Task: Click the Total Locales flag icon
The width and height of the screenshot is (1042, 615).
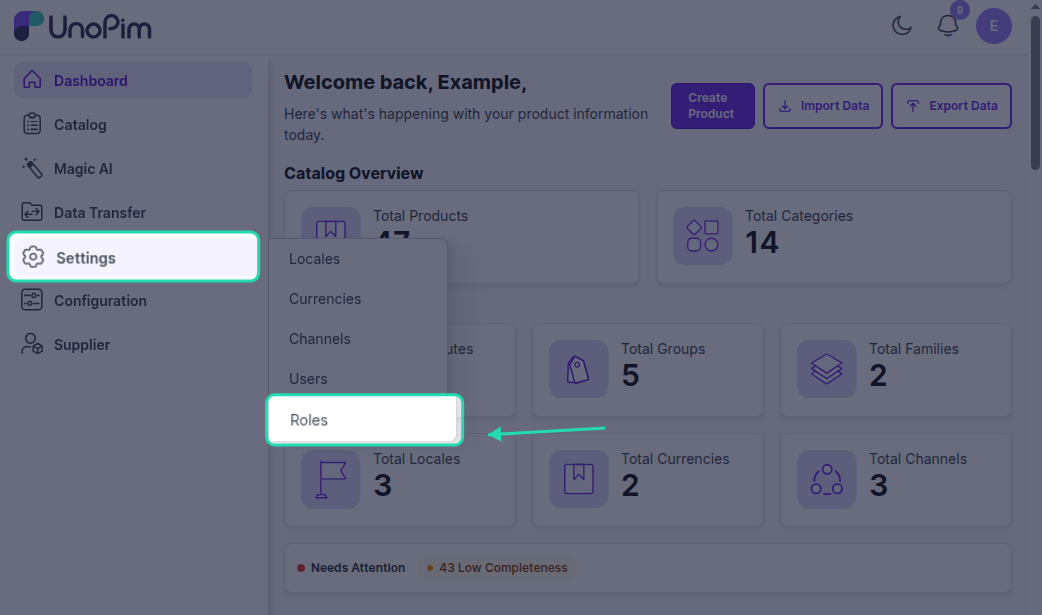Action: (x=330, y=479)
